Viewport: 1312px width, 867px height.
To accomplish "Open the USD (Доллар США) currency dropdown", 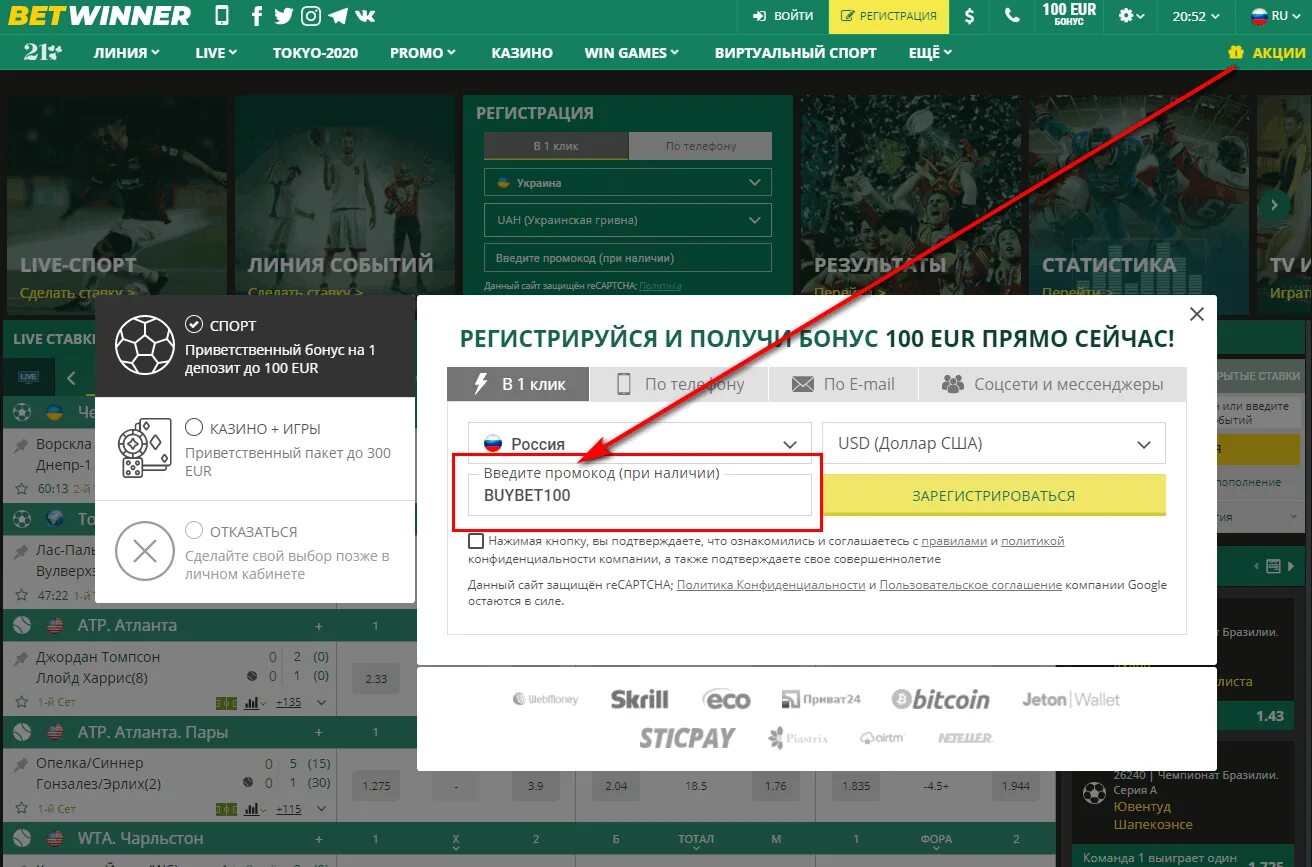I will point(994,443).
